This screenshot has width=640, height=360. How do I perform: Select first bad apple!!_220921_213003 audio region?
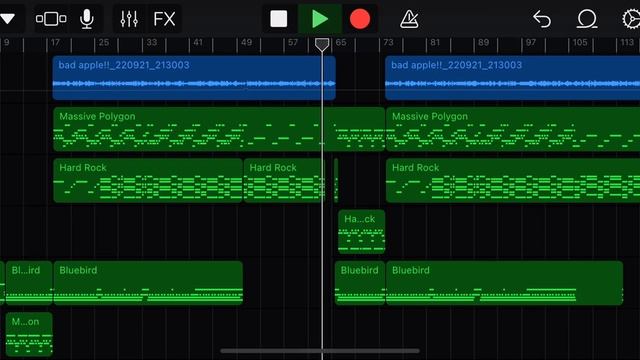click(194, 78)
